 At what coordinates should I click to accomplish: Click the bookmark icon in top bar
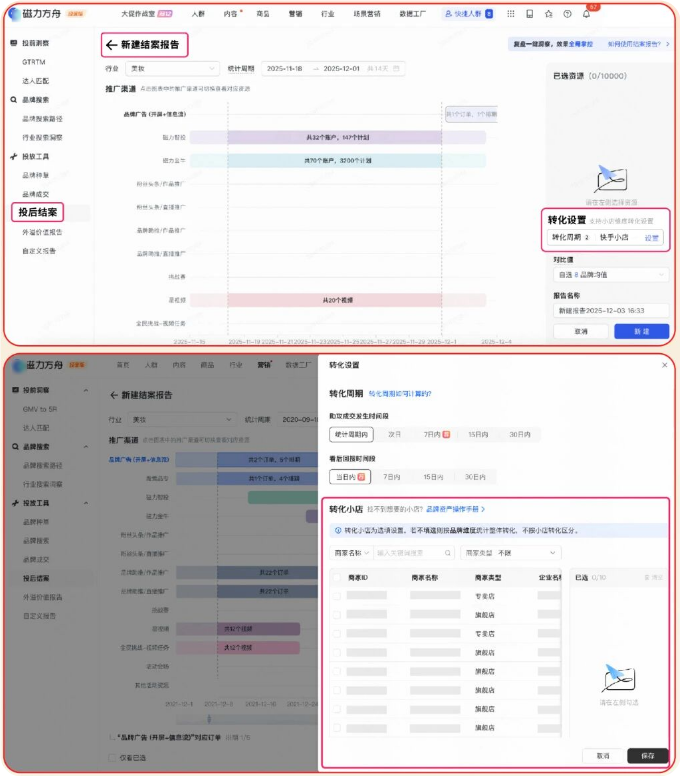click(x=547, y=14)
